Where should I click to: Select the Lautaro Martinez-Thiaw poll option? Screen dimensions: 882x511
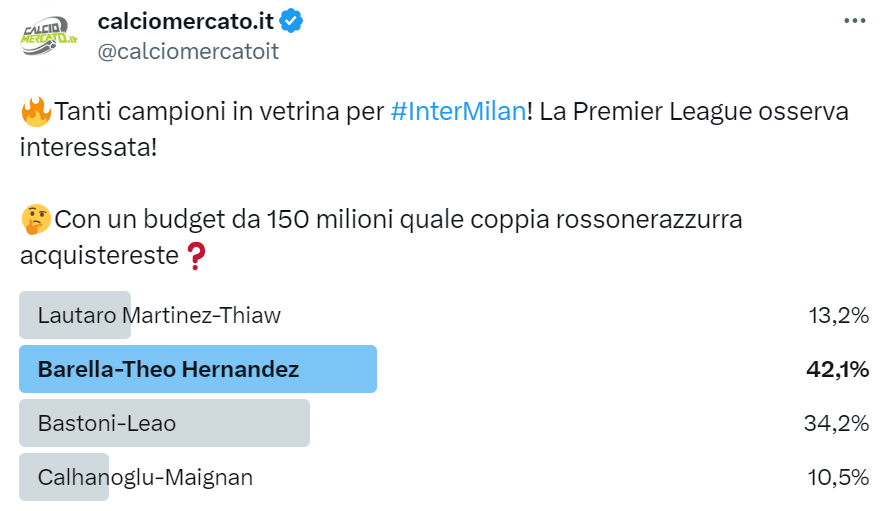click(159, 315)
